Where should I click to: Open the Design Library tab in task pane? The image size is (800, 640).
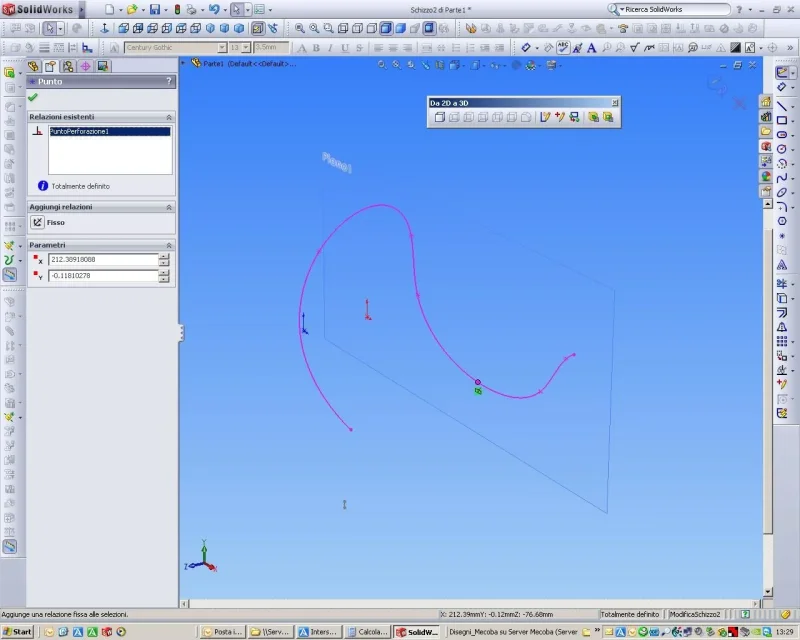pyautogui.click(x=766, y=116)
